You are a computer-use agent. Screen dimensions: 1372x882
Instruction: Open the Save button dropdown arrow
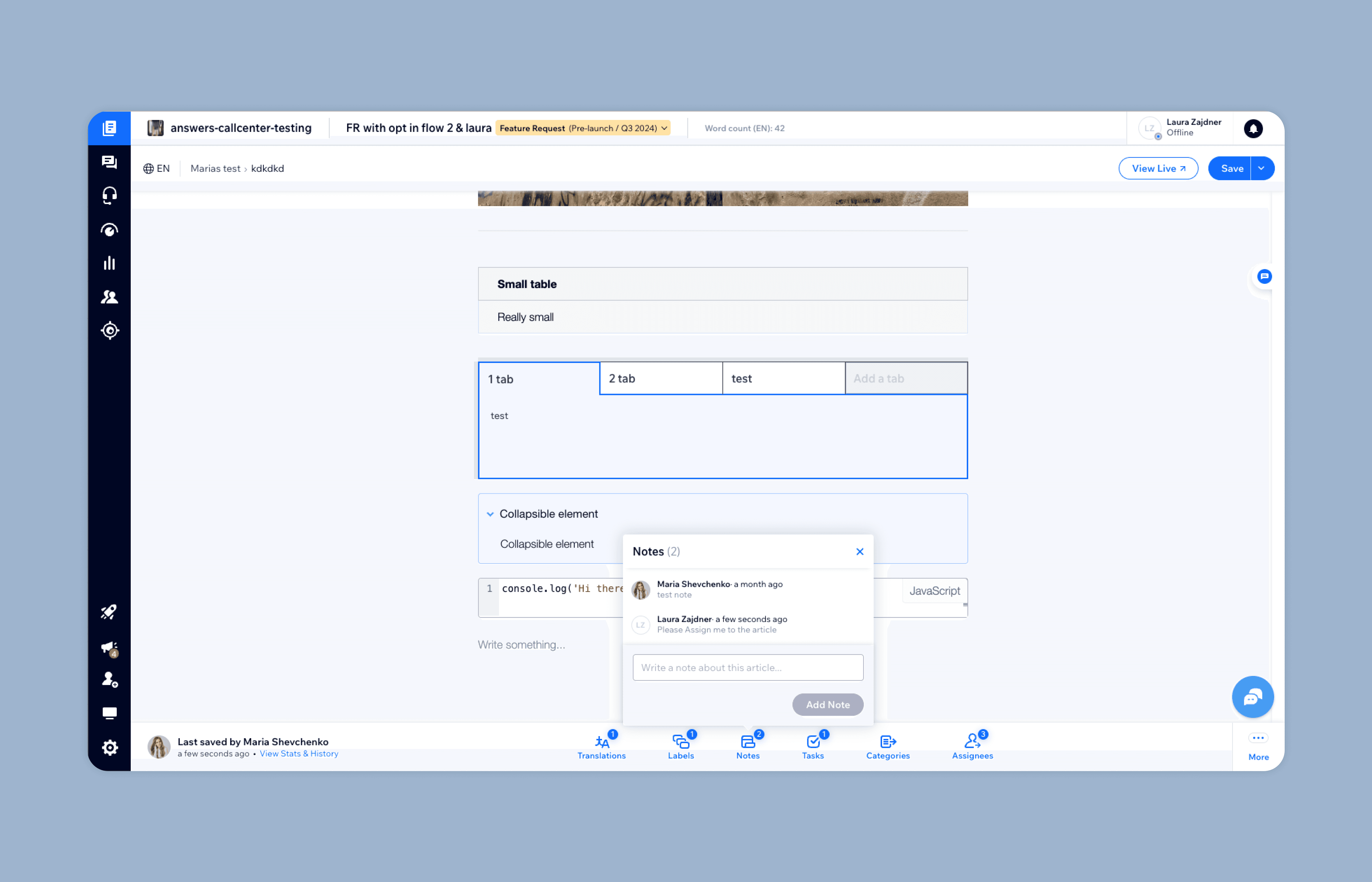[1261, 168]
